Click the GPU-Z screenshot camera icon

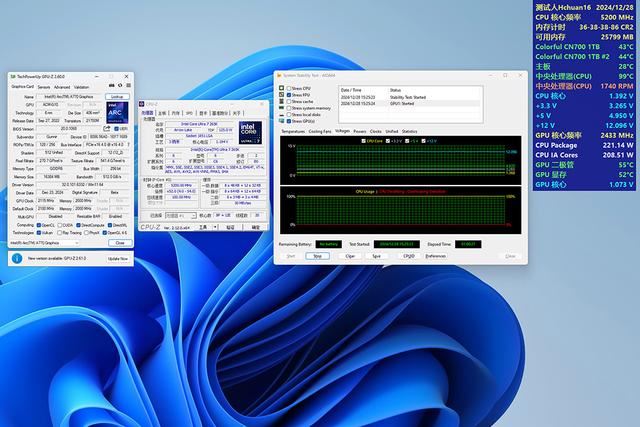point(111,86)
